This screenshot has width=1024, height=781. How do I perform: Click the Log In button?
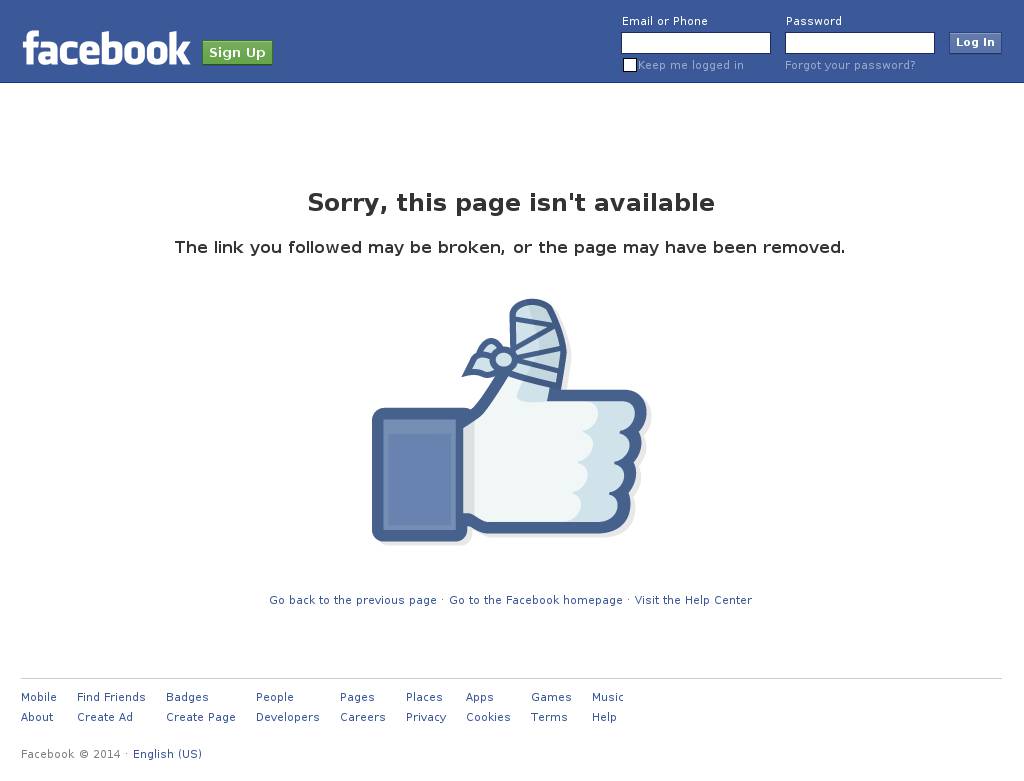pos(975,42)
